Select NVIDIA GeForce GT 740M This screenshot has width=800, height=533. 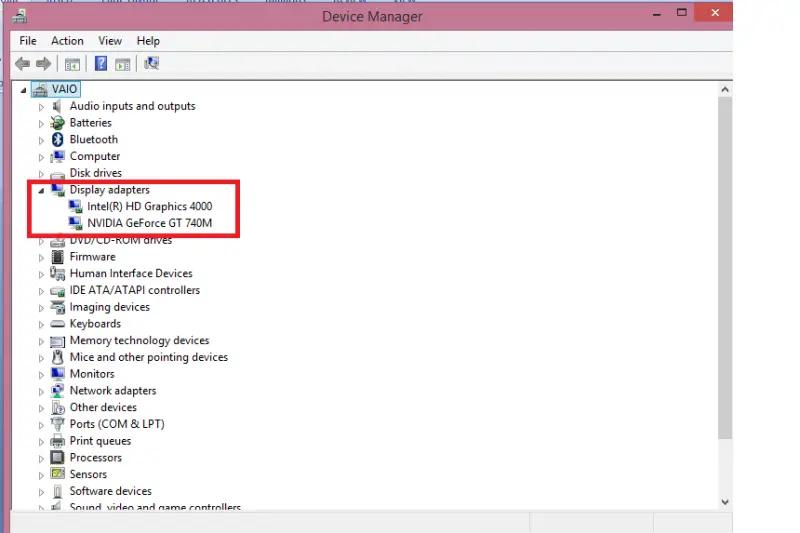click(x=149, y=223)
